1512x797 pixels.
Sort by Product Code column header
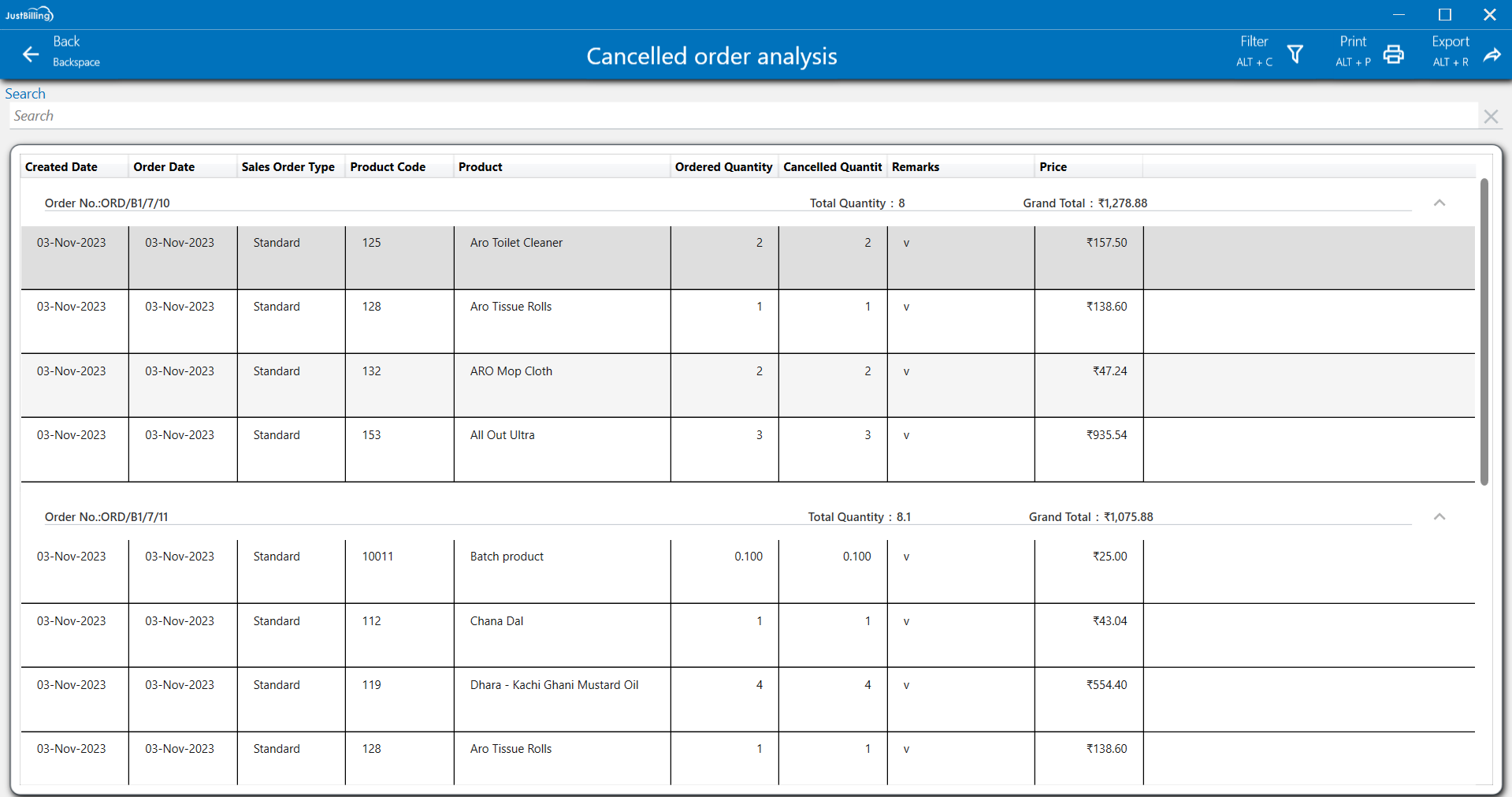[388, 167]
